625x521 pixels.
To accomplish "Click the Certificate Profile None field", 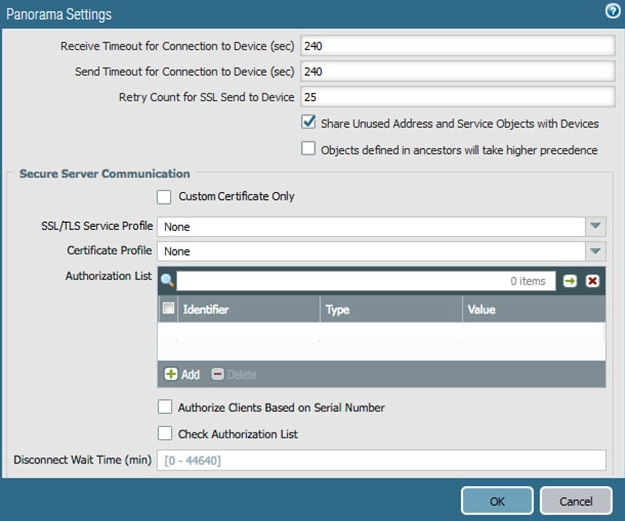I will click(371, 251).
